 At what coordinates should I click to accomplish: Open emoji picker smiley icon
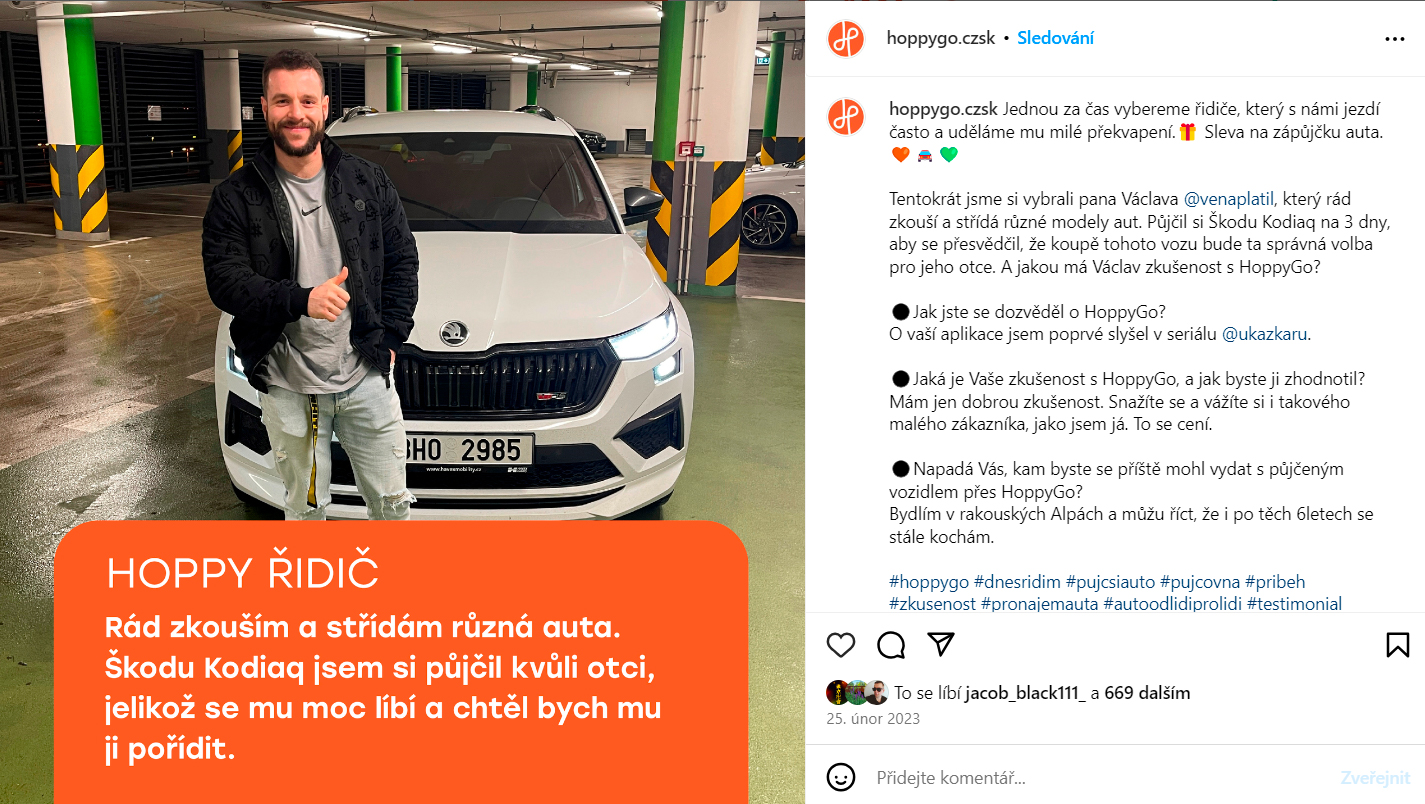click(x=841, y=777)
